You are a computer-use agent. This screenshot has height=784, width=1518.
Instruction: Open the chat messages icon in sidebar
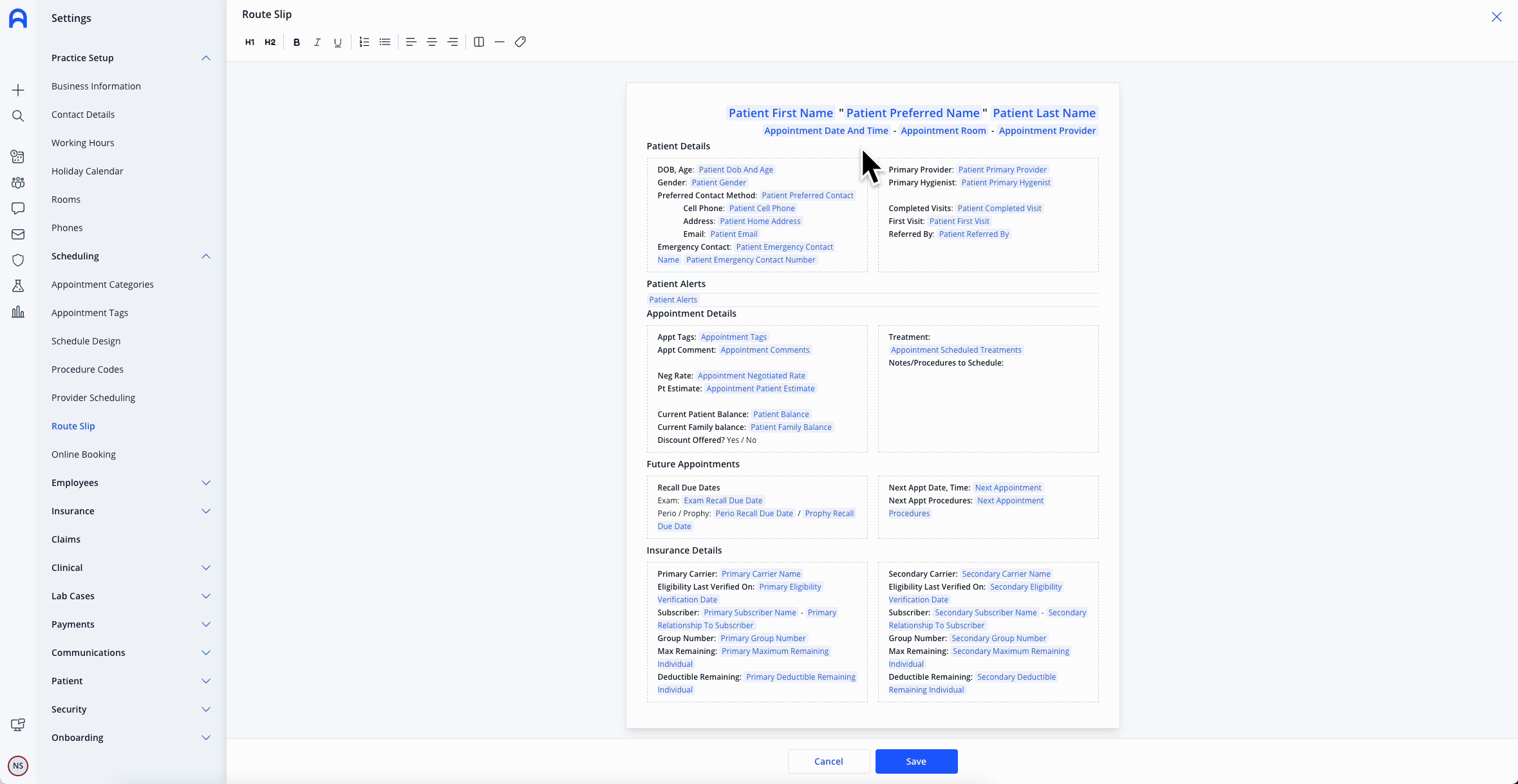(x=18, y=209)
